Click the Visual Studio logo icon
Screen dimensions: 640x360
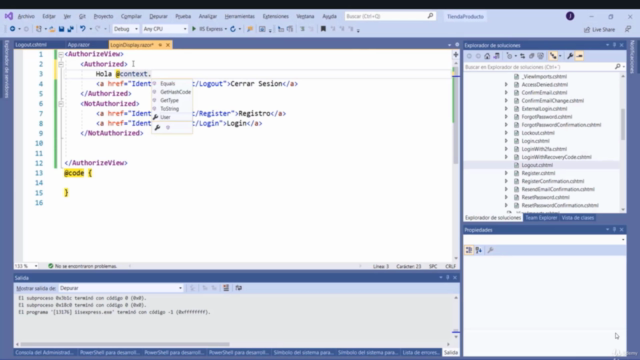(x=9, y=16)
